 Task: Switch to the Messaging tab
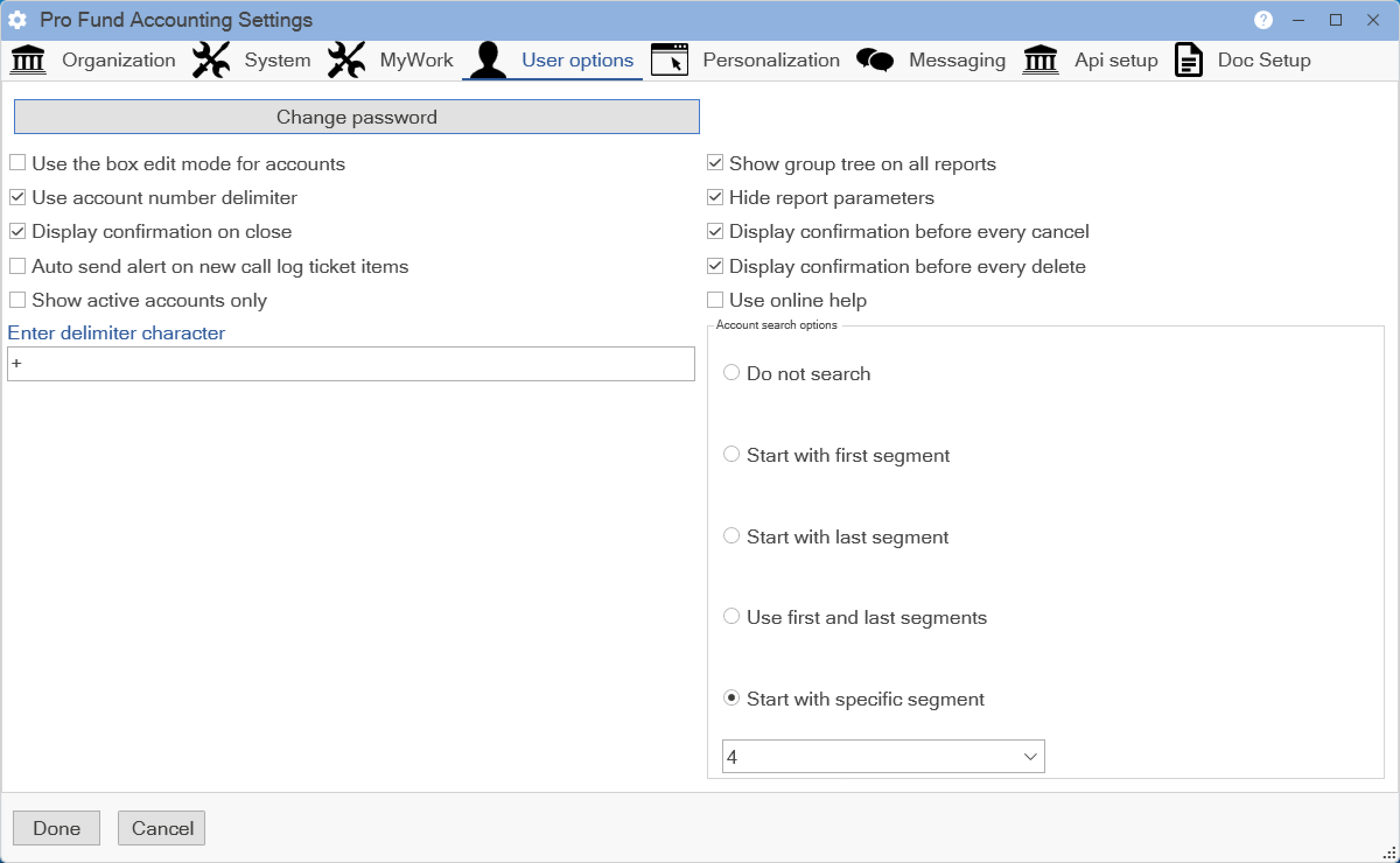[x=957, y=59]
